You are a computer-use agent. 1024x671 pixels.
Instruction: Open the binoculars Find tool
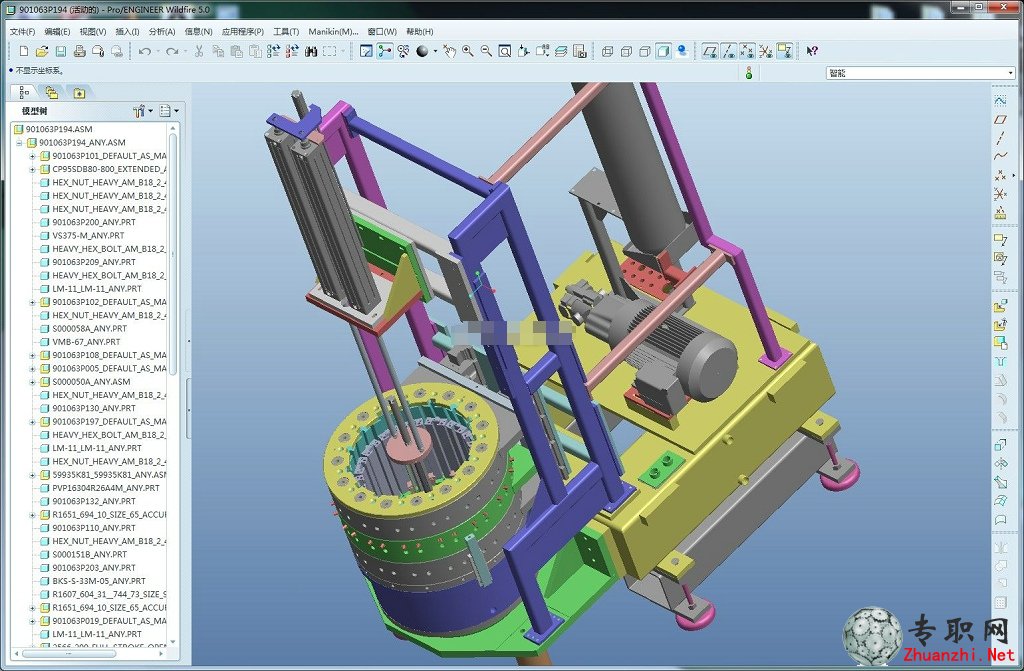click(311, 51)
